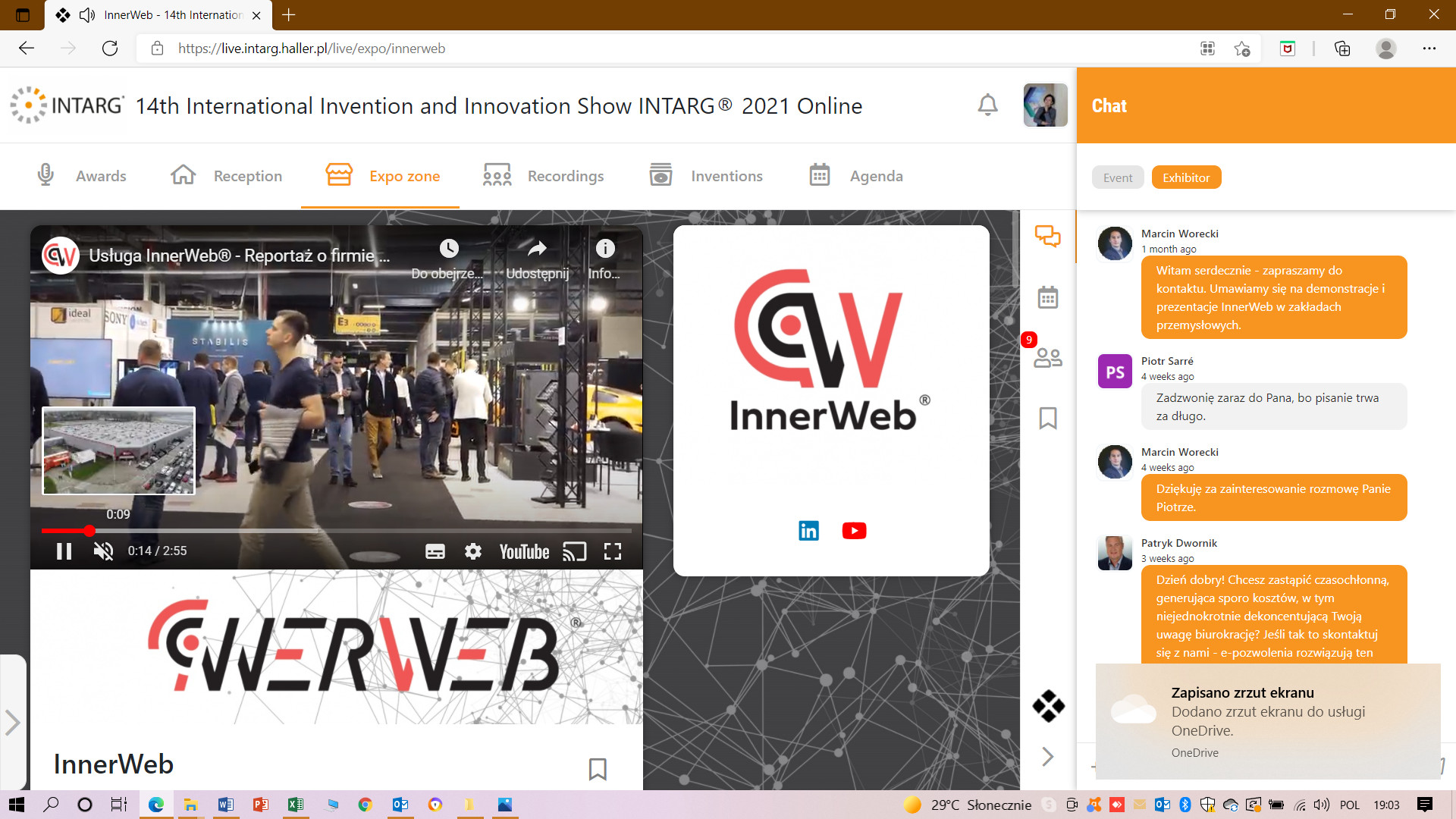1456x819 pixels.
Task: Unmute the video sound
Action: pos(103,551)
